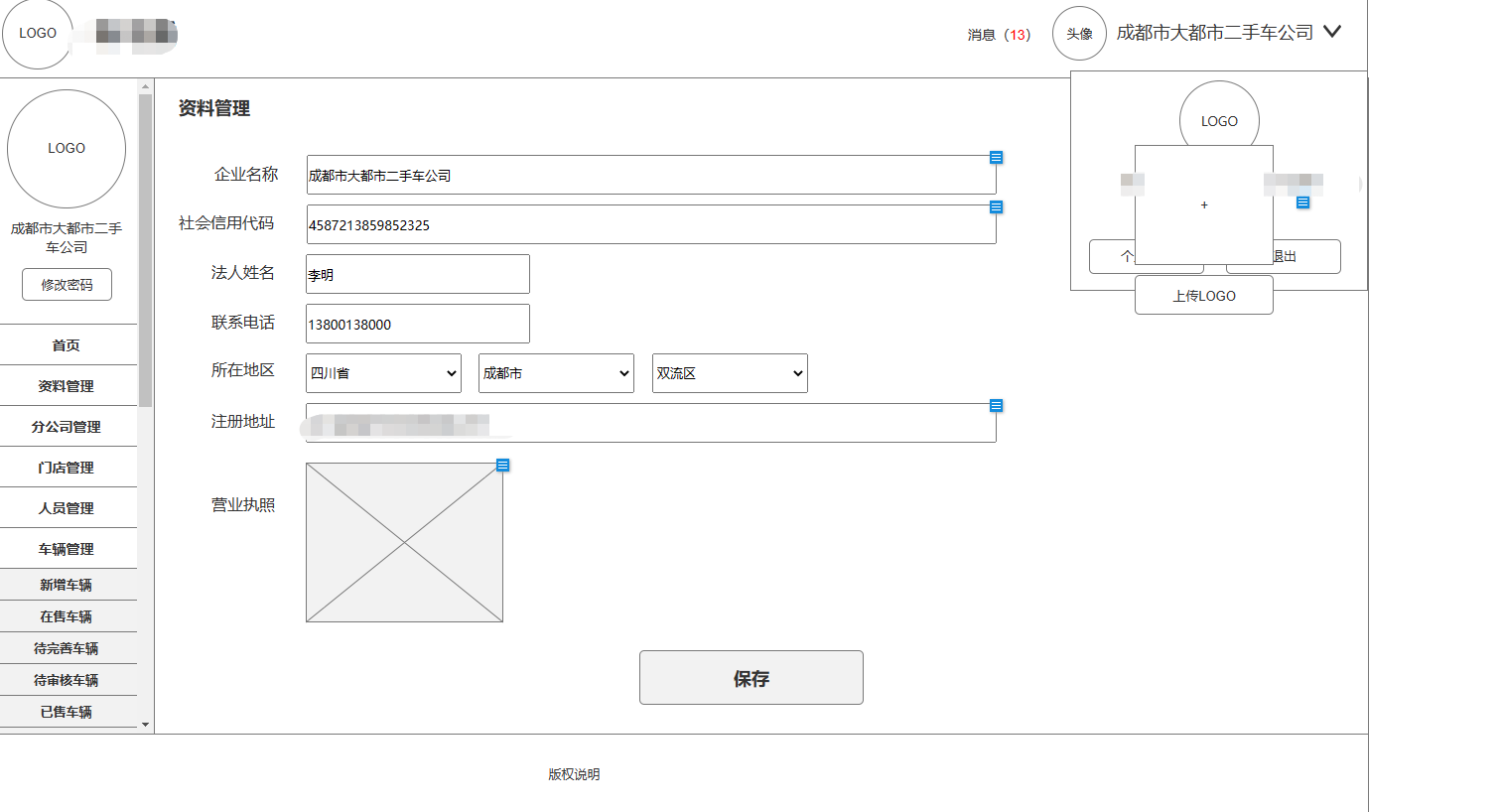Click the note icon on 注册地址 field
This screenshot has width=1502, height=812.
click(x=996, y=406)
